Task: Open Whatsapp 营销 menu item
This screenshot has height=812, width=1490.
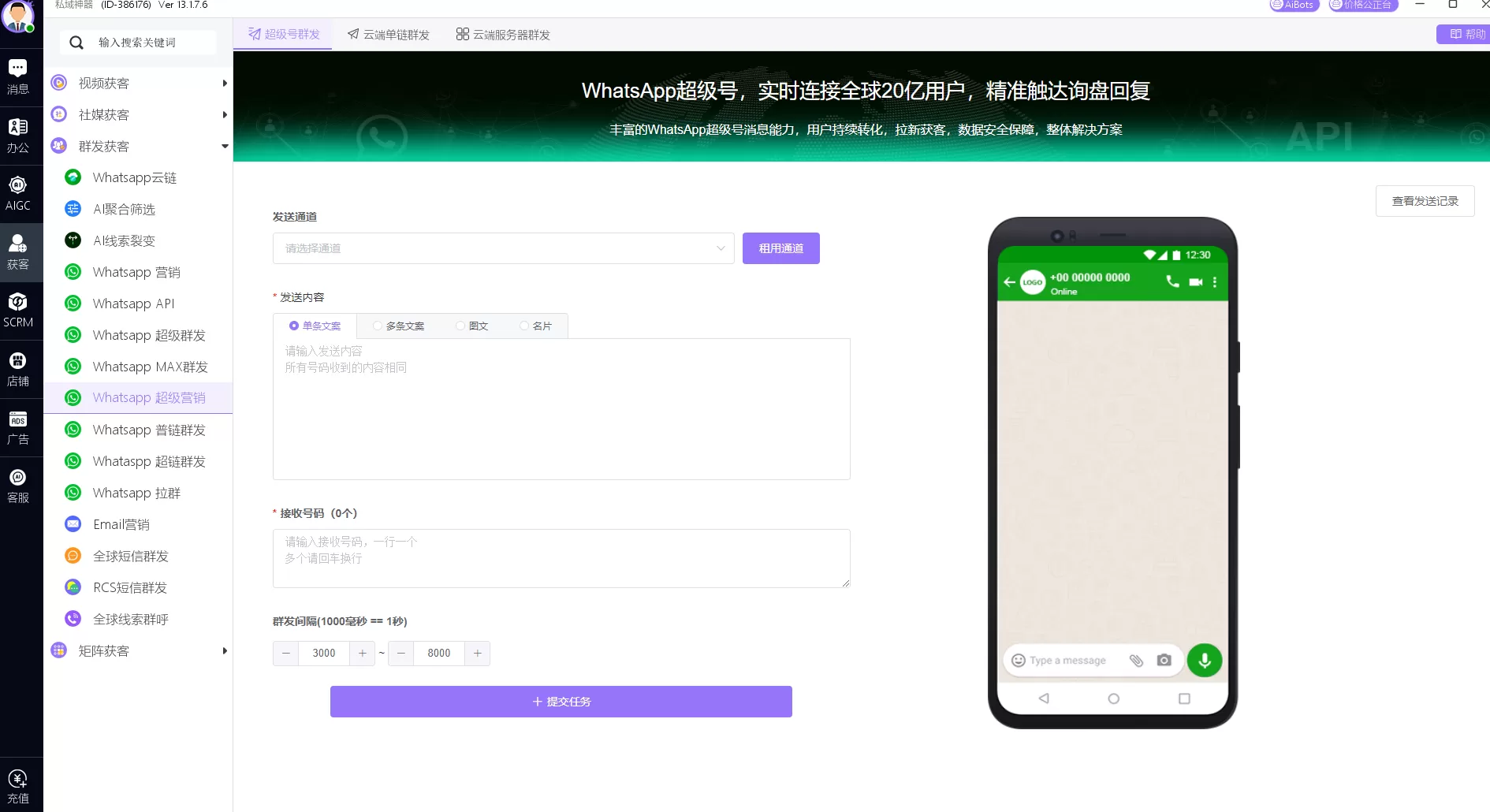Action: pyautogui.click(x=139, y=272)
